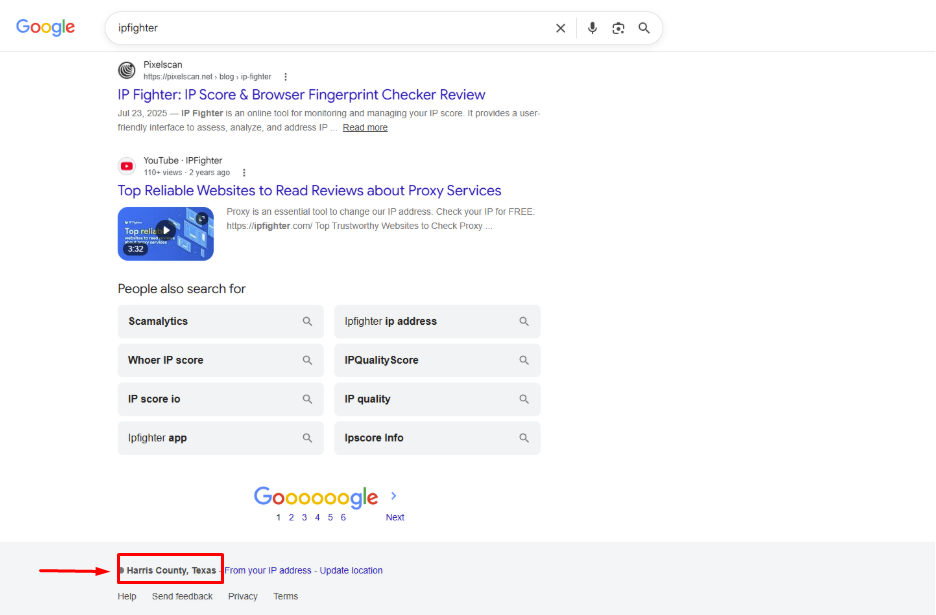Select the Ipscore Info related search

tap(437, 438)
